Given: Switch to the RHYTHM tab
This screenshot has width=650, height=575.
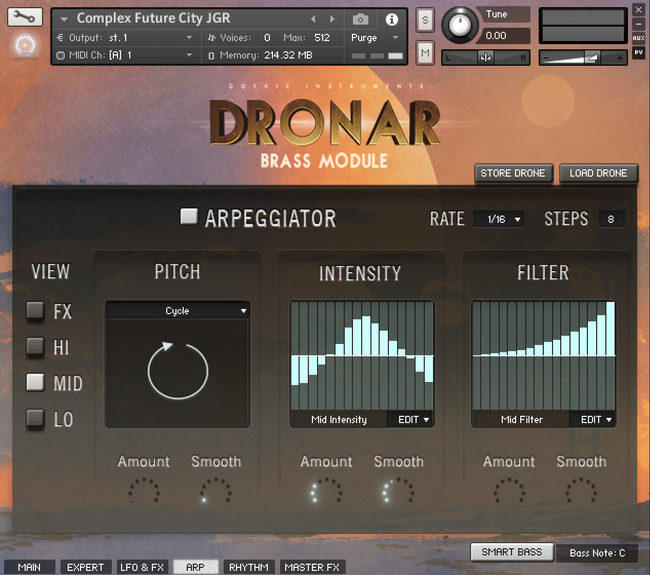Looking at the screenshot, I should point(249,567).
